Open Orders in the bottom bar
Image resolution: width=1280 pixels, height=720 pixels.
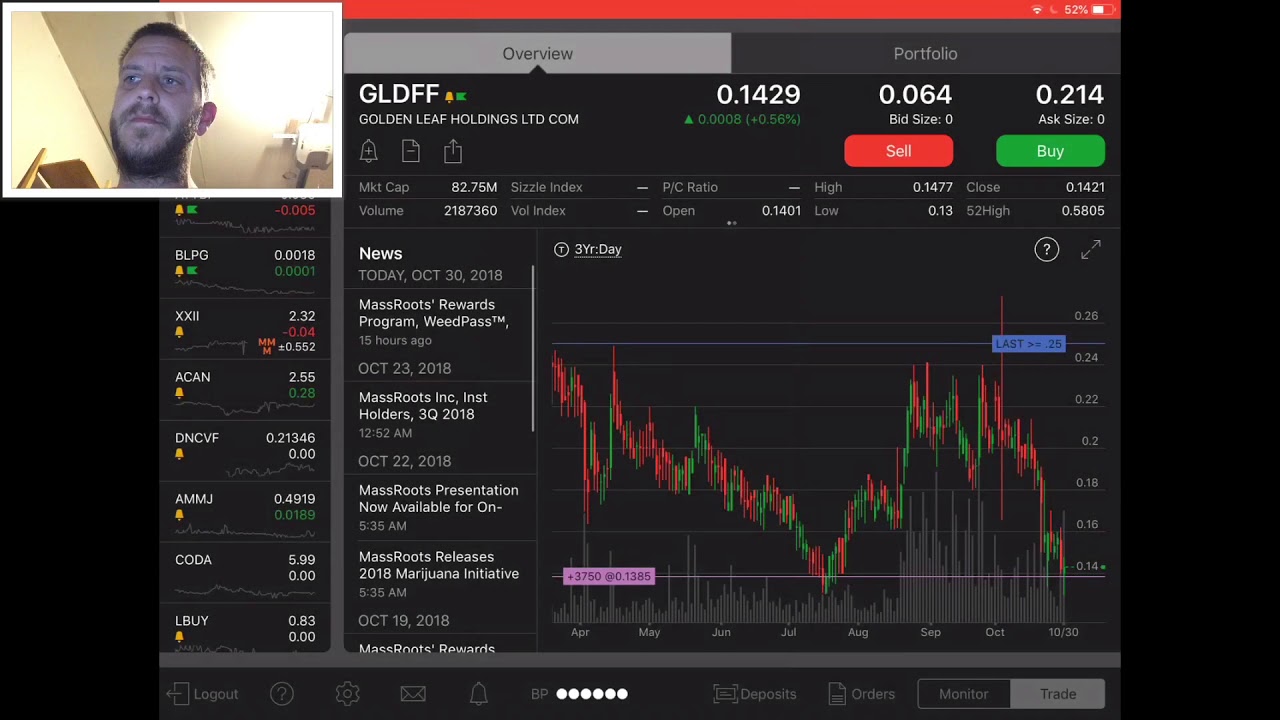[x=861, y=694]
